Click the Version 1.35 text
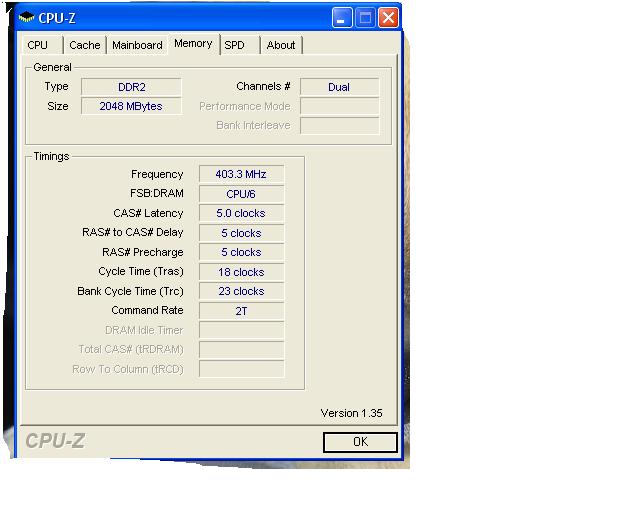 click(351, 413)
